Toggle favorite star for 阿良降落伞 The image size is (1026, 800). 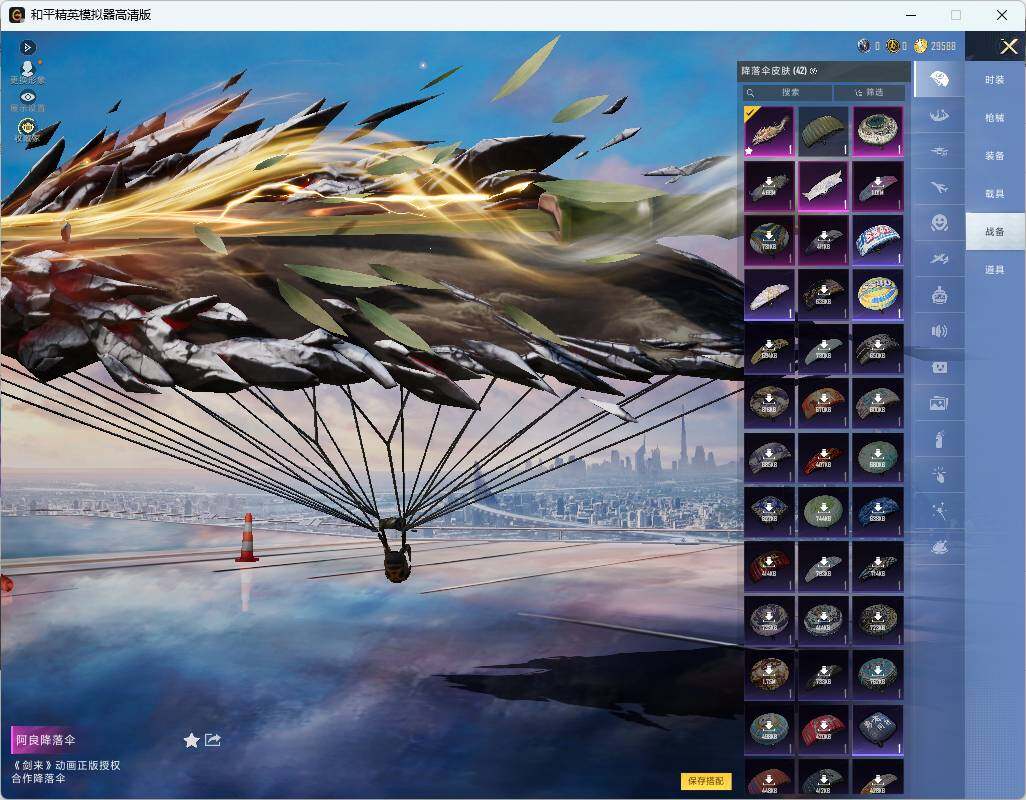(x=191, y=740)
